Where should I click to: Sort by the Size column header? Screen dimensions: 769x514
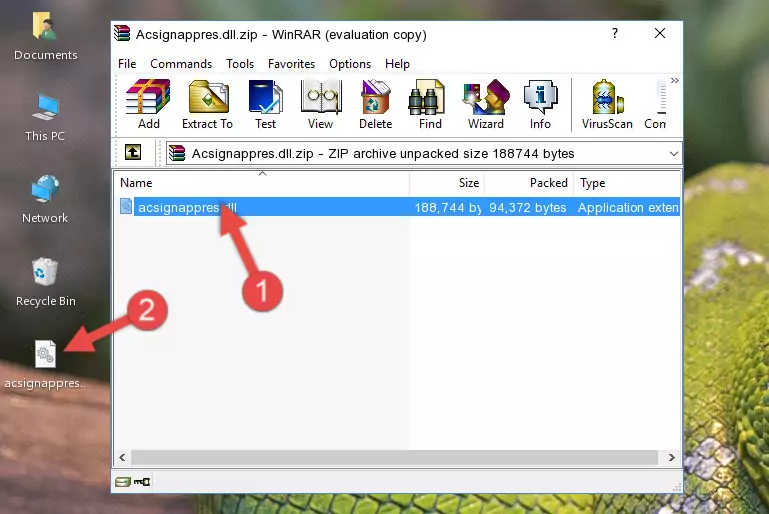[x=447, y=183]
